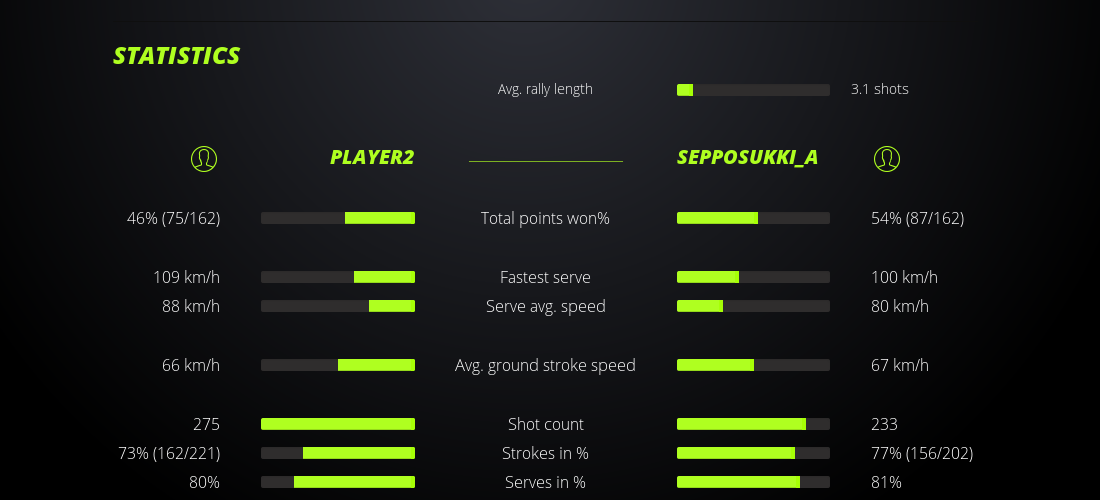The height and width of the screenshot is (500, 1100).
Task: Click the STATISTICS section title
Action: [x=177, y=56]
